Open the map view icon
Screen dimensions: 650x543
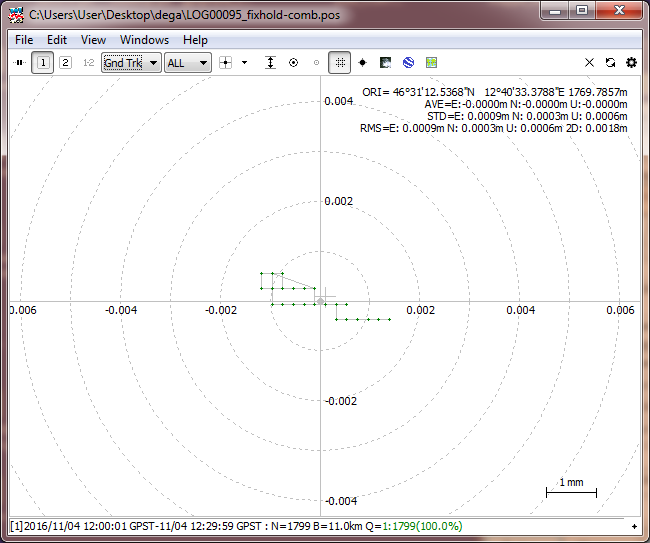[432, 63]
